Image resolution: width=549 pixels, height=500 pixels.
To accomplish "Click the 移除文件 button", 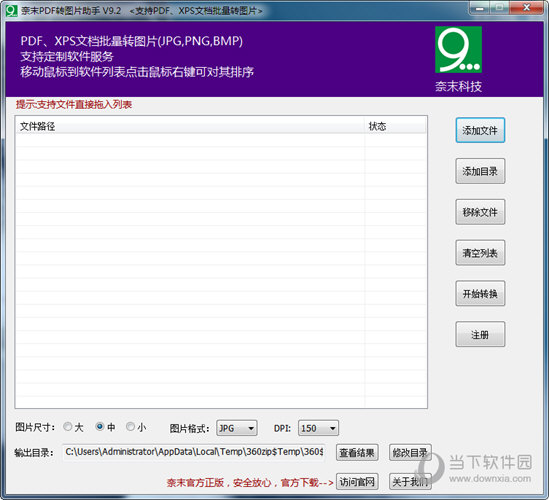I will pyautogui.click(x=480, y=212).
